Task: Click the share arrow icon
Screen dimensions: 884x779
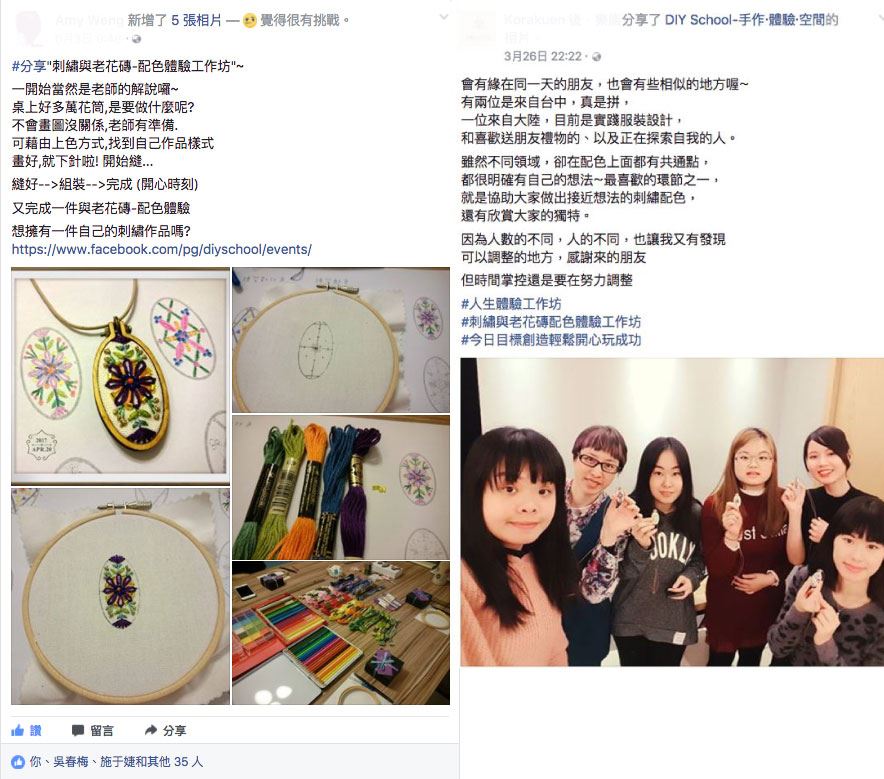Action: [x=151, y=731]
